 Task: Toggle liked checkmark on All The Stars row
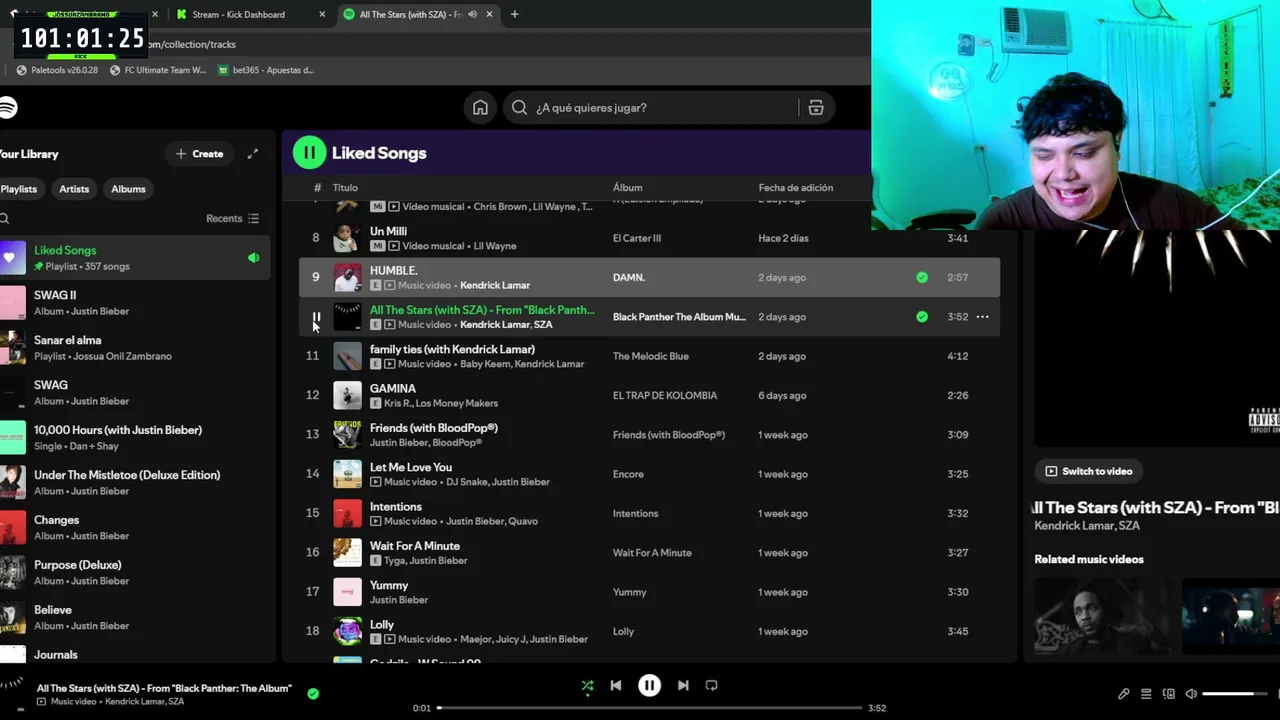[x=922, y=317]
